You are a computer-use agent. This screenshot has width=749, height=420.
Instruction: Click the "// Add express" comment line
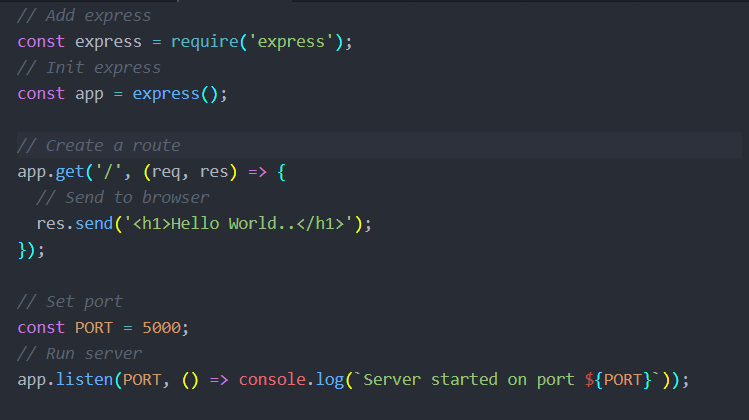(x=84, y=16)
